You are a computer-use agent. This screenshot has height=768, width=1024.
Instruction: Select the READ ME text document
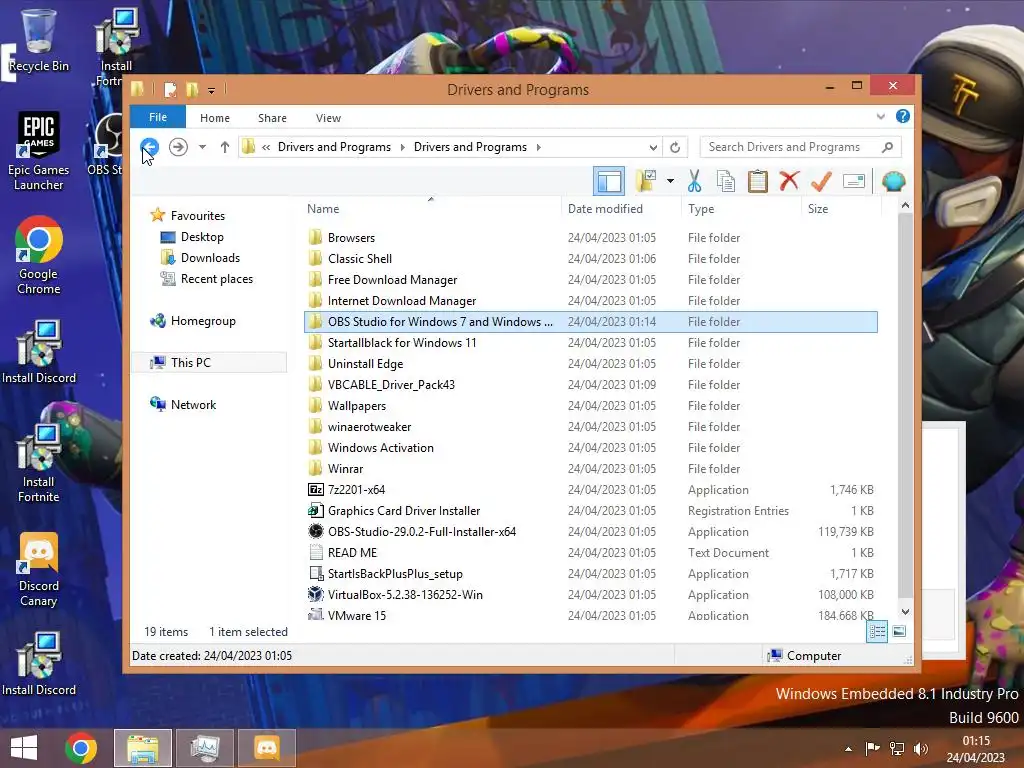(590, 552)
